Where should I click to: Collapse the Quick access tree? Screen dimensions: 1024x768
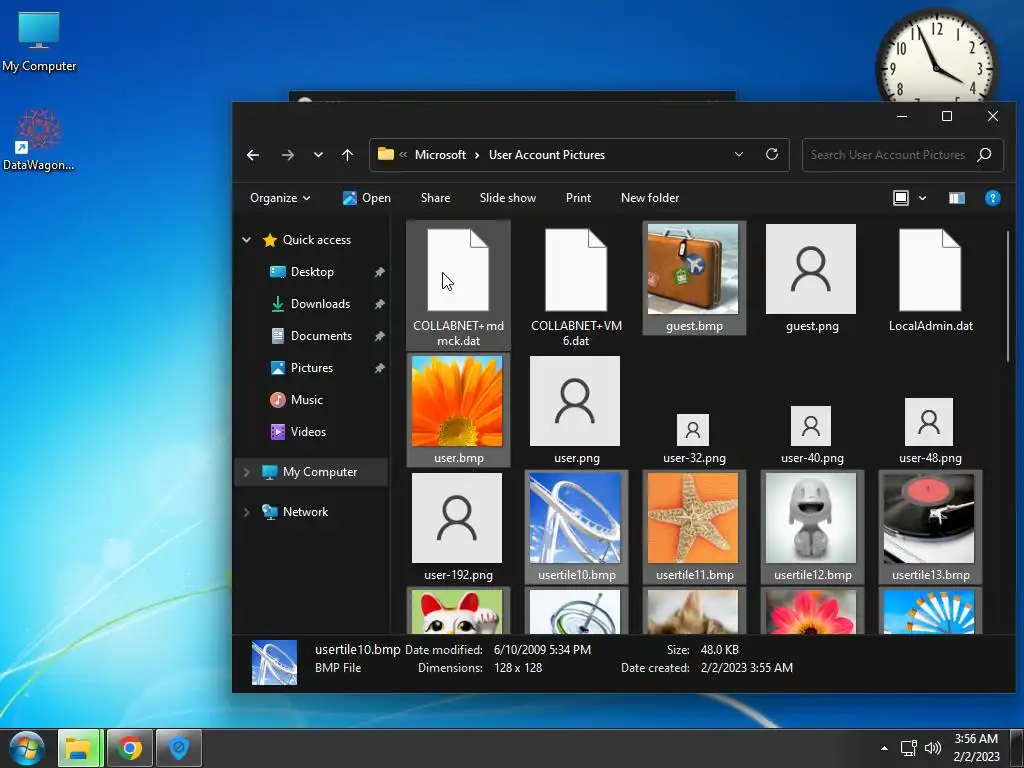[246, 240]
